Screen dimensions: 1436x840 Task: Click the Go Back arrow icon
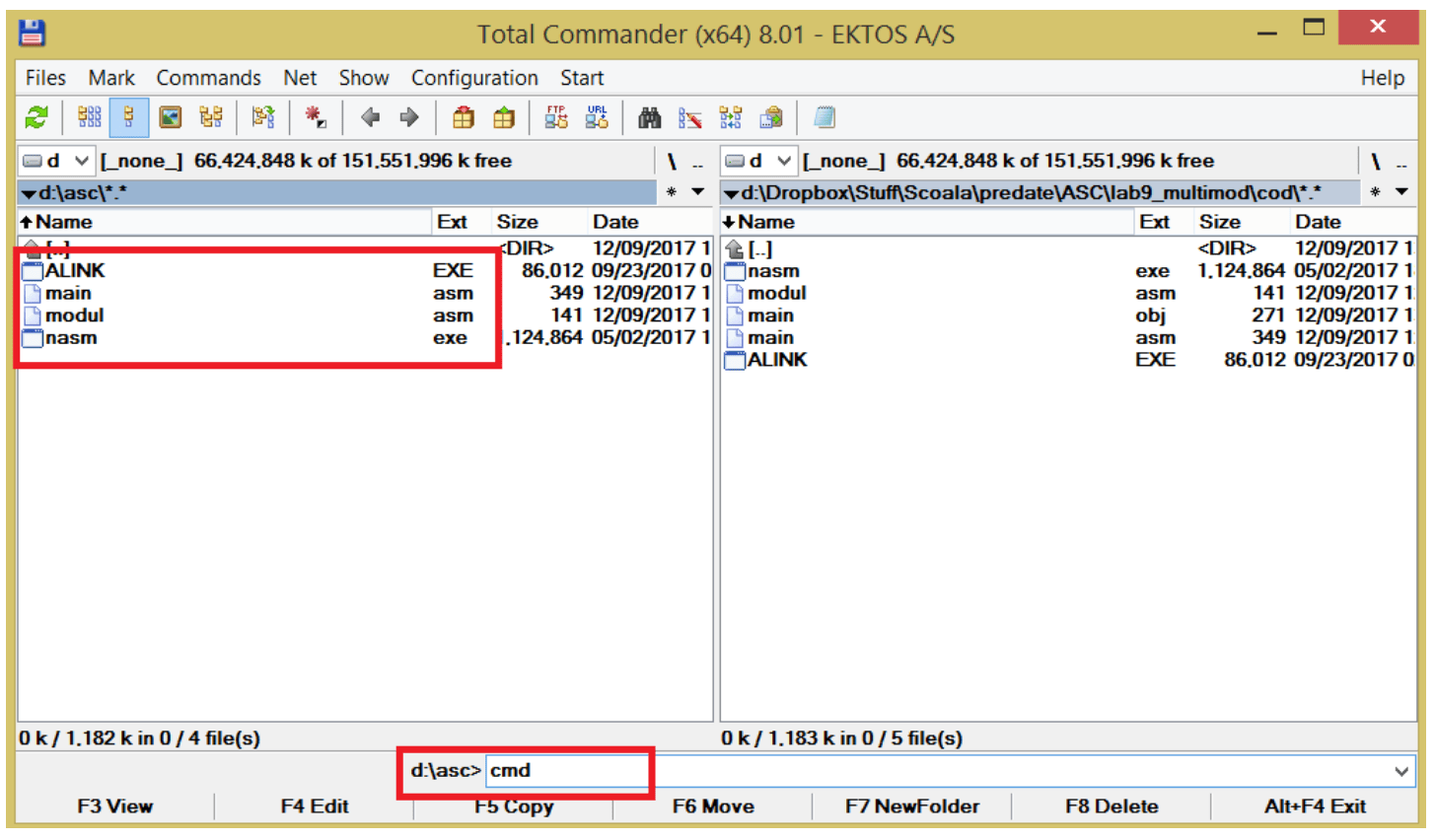(371, 118)
